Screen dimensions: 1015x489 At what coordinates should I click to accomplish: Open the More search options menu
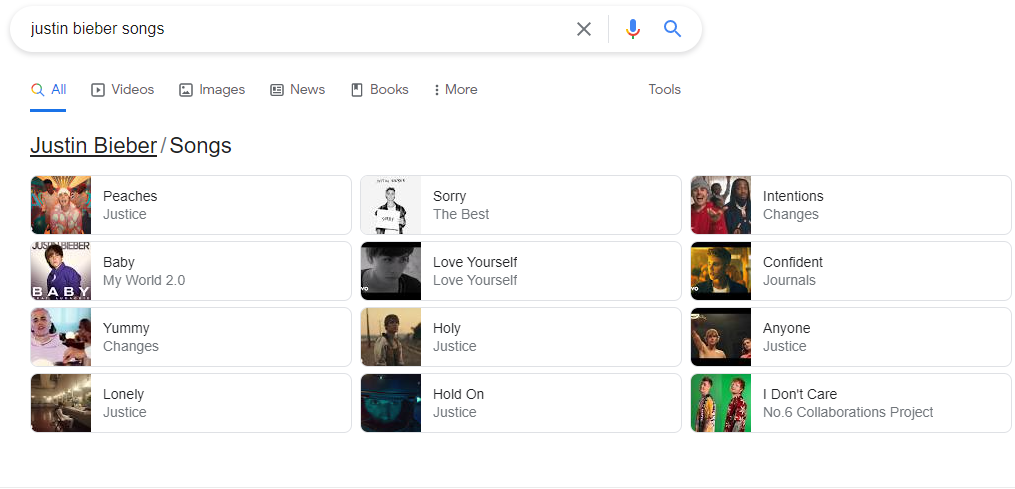455,89
